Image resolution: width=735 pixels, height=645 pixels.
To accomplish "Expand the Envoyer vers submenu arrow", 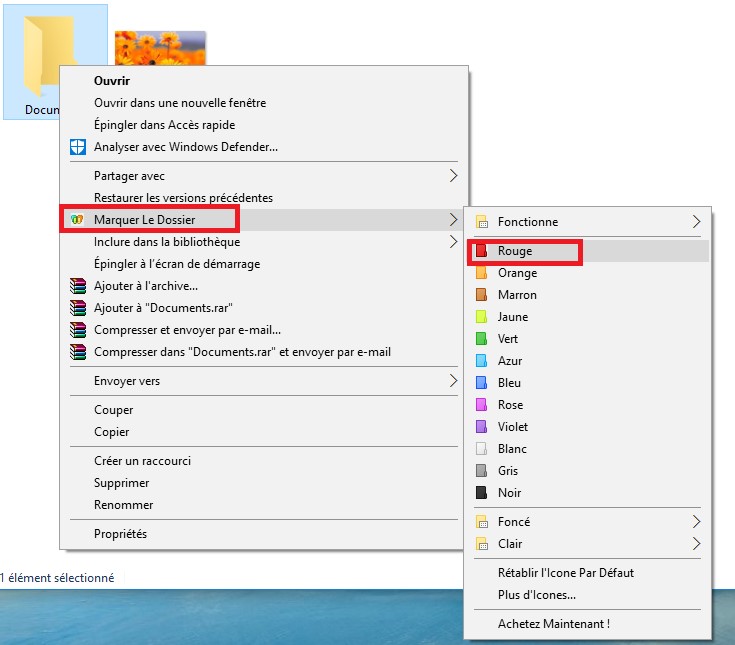I will 452,381.
